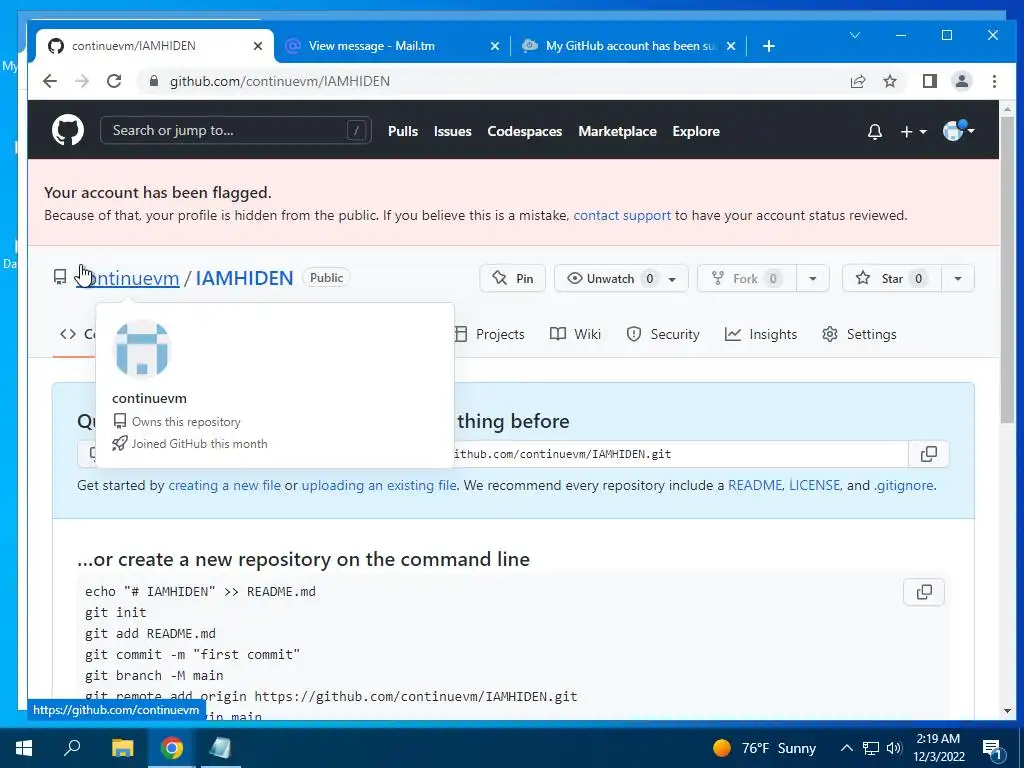
Task: Open the LICENSE link
Action: (x=814, y=485)
